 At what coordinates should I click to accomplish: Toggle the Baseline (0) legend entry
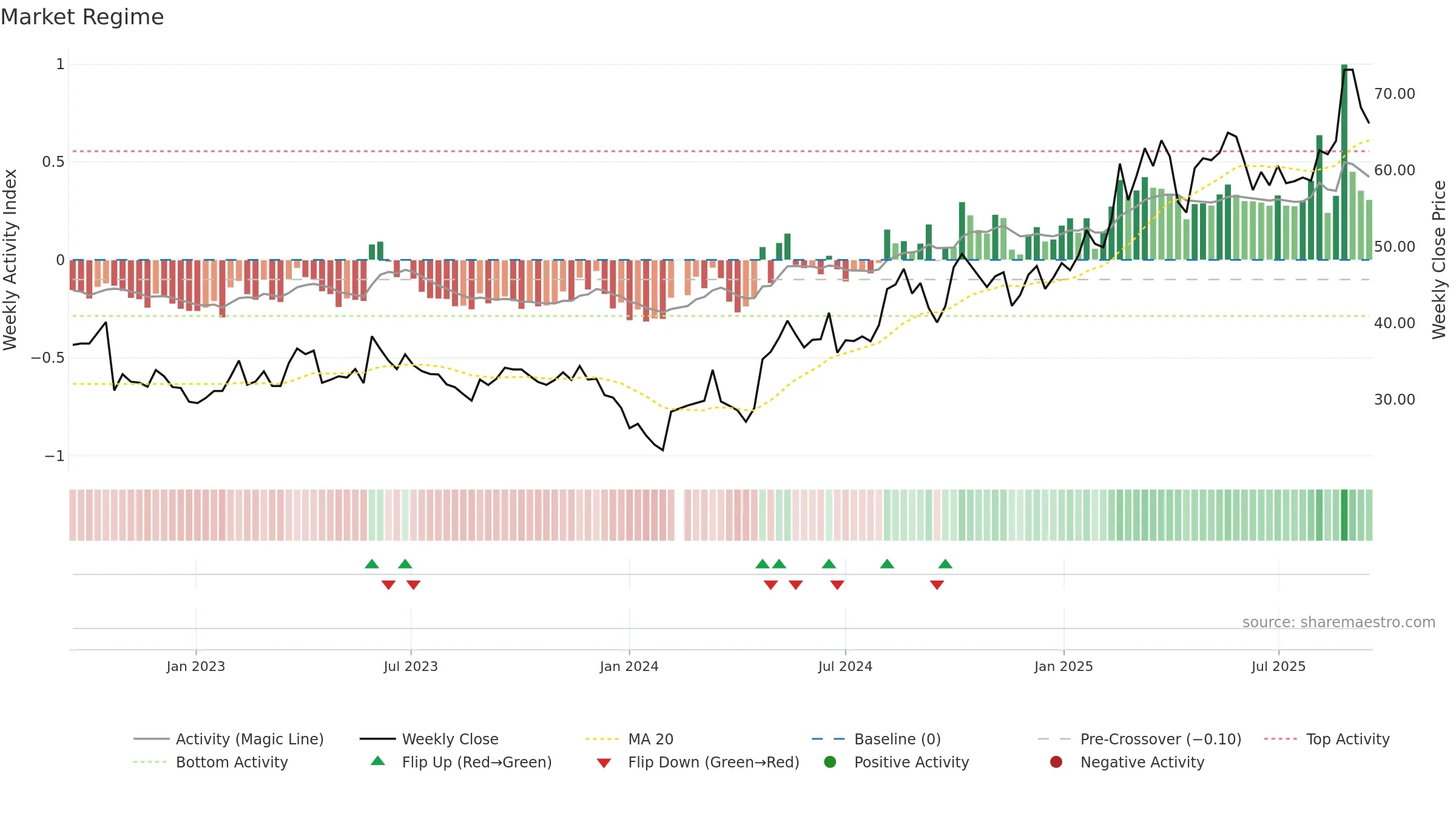coord(876,739)
